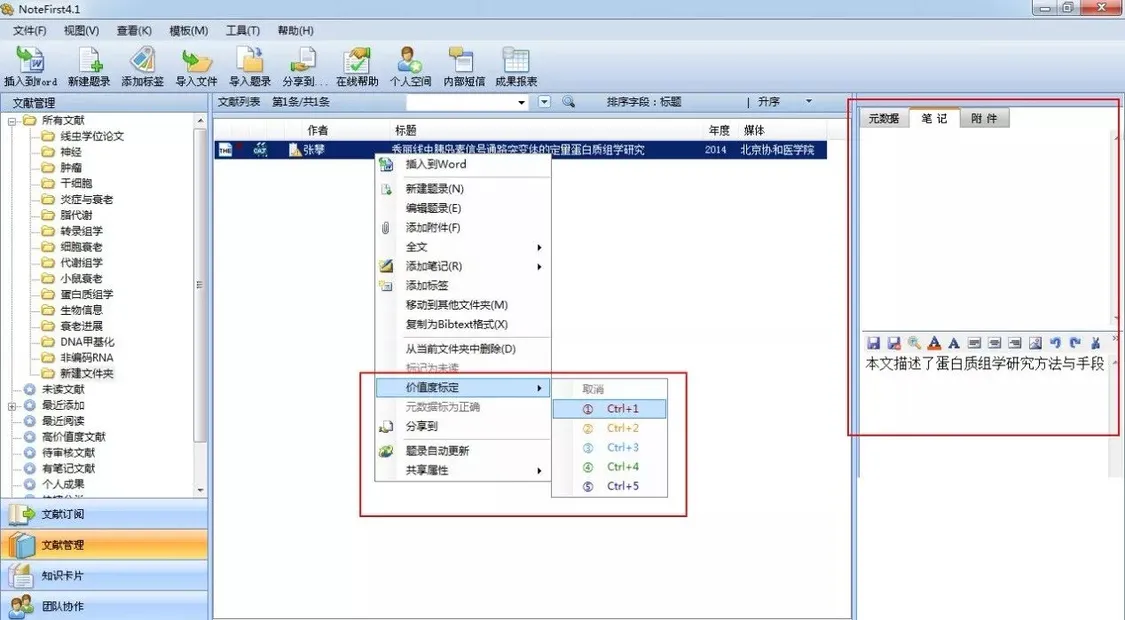Screen dimensions: 1125x620
Task: Open the search field dropdown in the list header
Action: tap(522, 103)
